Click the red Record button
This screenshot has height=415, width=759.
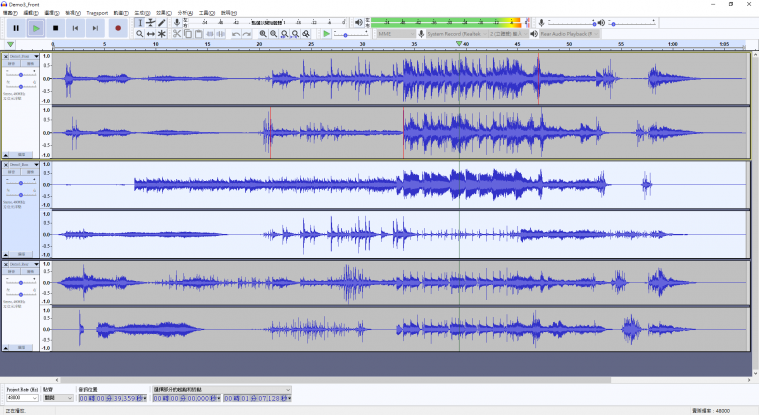click(118, 28)
